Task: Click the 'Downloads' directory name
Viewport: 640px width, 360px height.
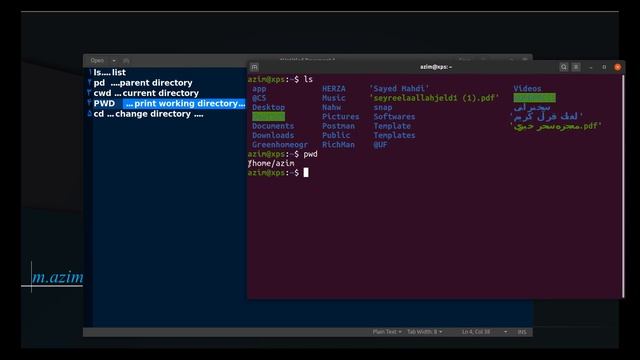Action: [273, 136]
